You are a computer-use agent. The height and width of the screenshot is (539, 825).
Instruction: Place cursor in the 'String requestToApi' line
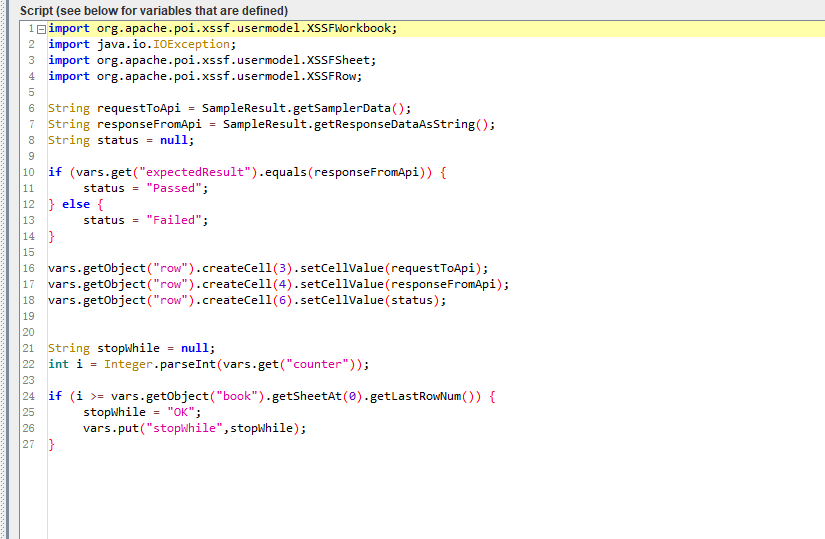tap(229, 108)
